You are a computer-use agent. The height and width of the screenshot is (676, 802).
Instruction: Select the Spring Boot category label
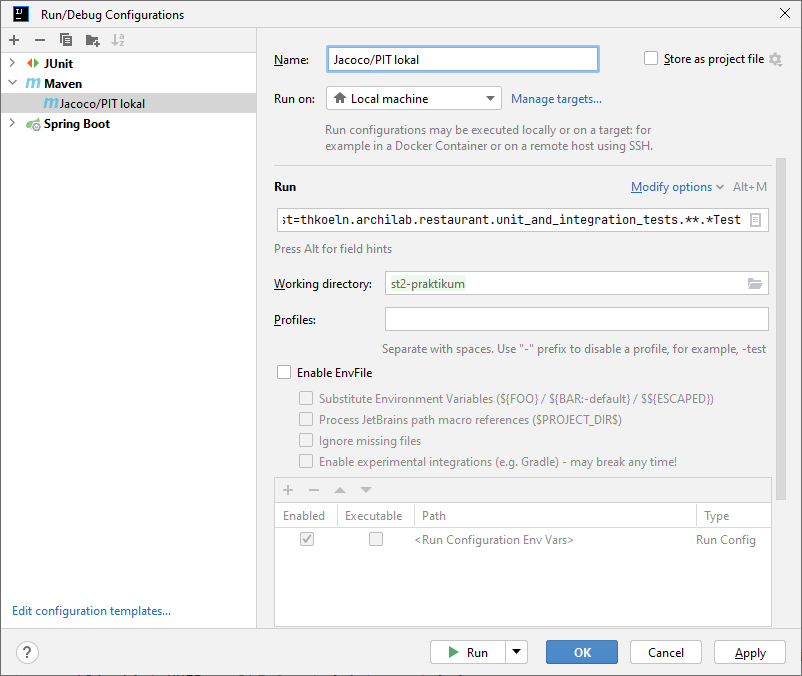click(77, 124)
